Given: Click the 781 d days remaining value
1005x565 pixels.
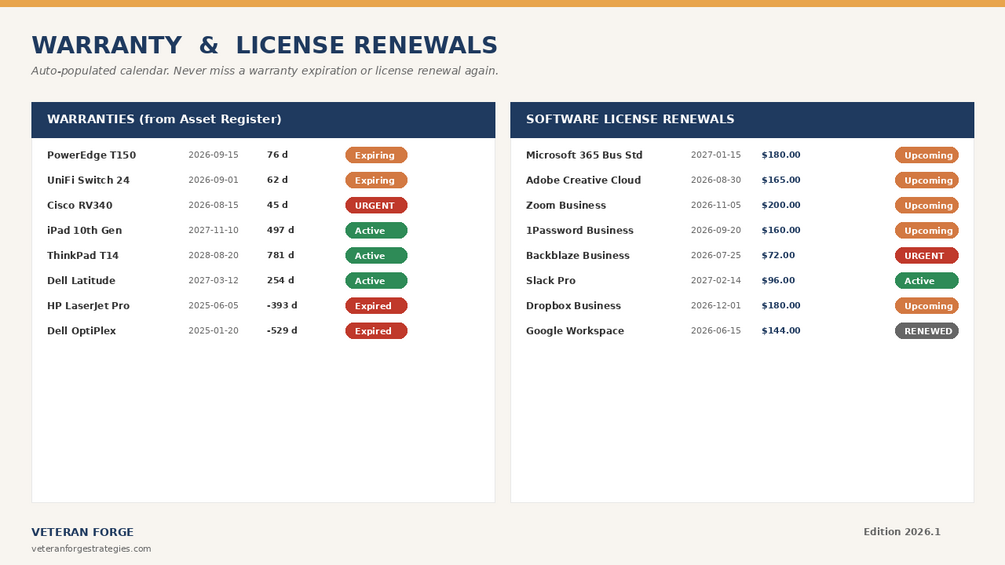Looking at the screenshot, I should click(281, 254).
